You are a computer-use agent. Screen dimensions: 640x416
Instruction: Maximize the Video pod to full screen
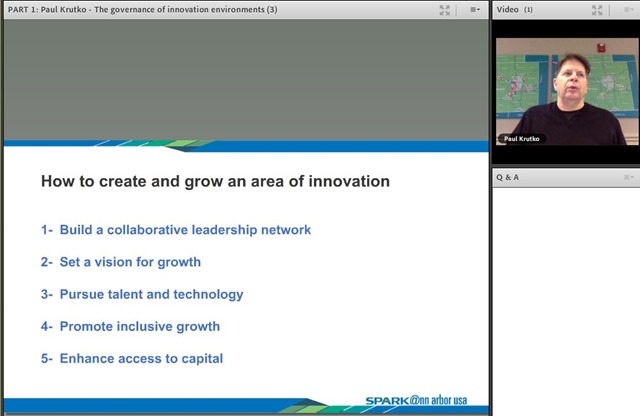pyautogui.click(x=597, y=10)
